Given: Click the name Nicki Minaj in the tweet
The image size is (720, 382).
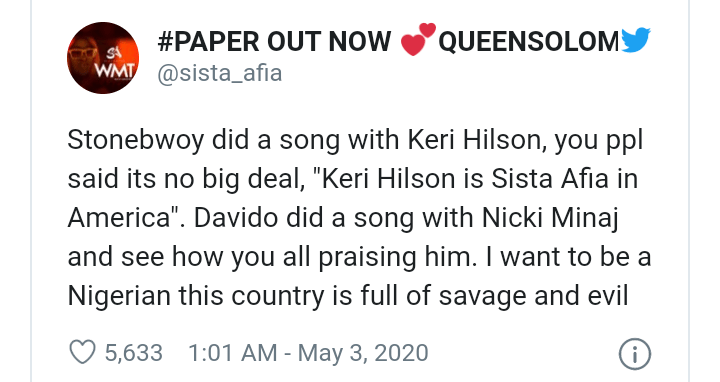Looking at the screenshot, I should pyautogui.click(x=550, y=218).
